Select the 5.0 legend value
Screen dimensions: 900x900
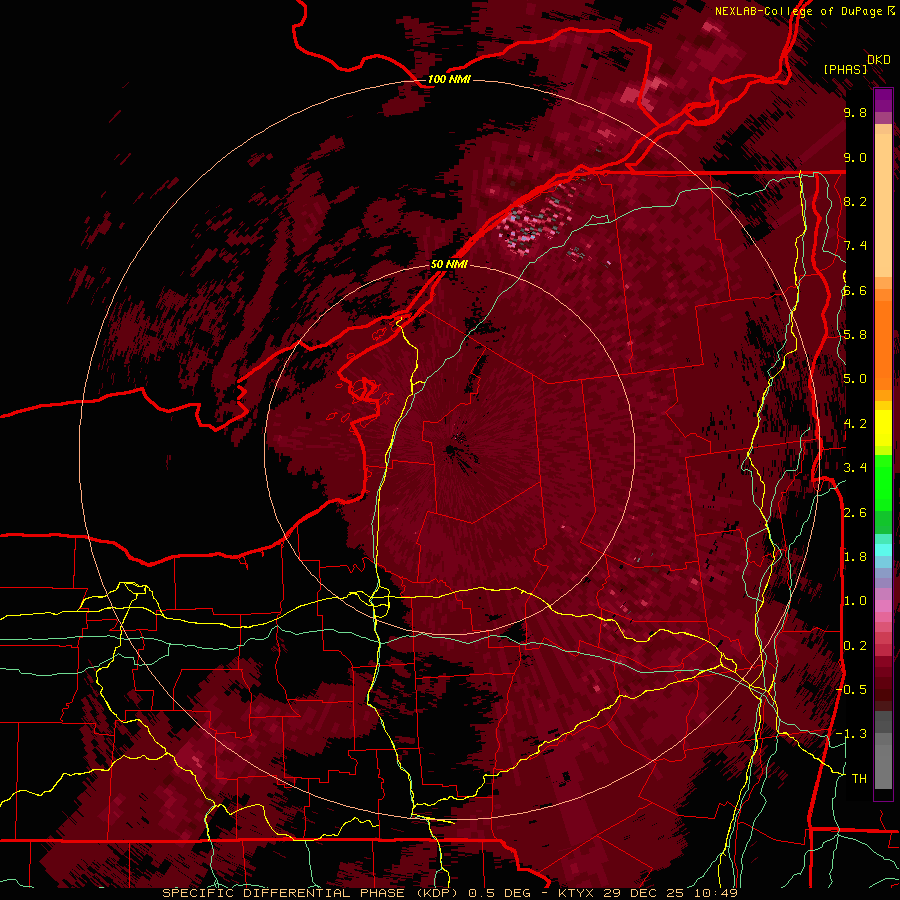[x=855, y=379]
